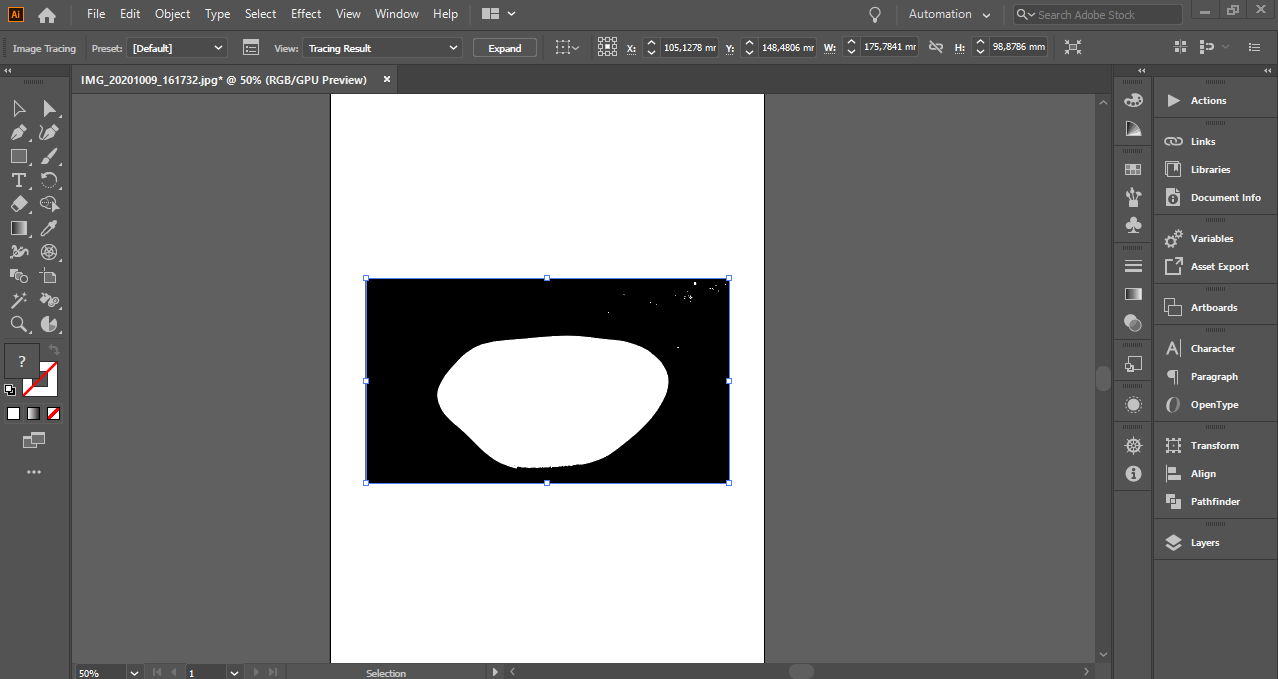Select the Gradient tool
Viewport: 1278px width, 679px height.
click(x=19, y=228)
